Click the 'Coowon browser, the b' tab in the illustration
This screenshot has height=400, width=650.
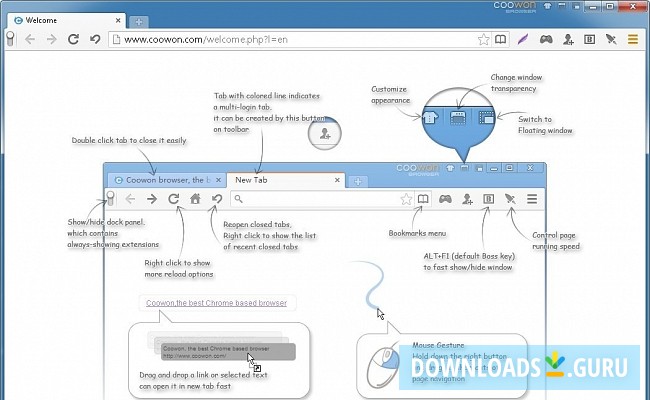167,180
